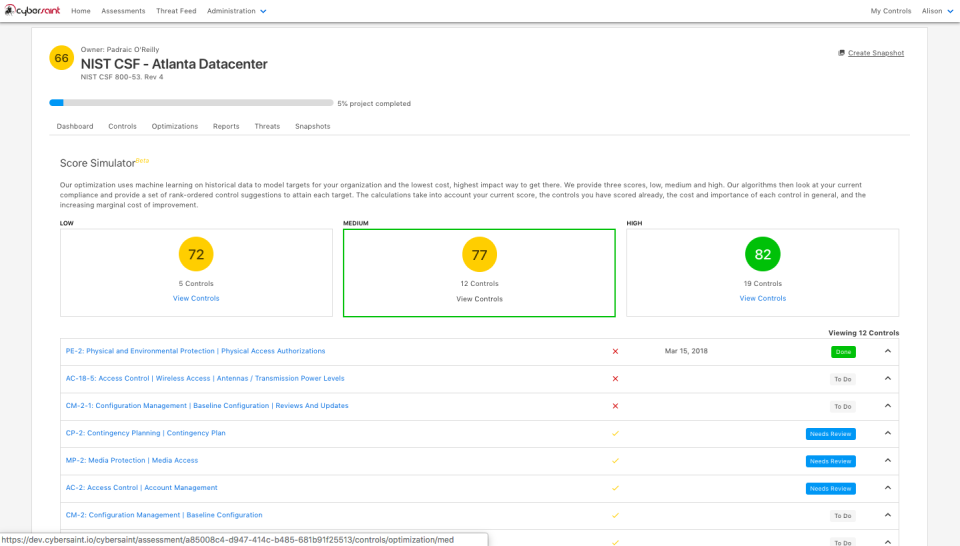Viewport: 960px width, 546px height.
Task: Click the To Do badge on CM-2 Baseline
Action: pos(842,516)
